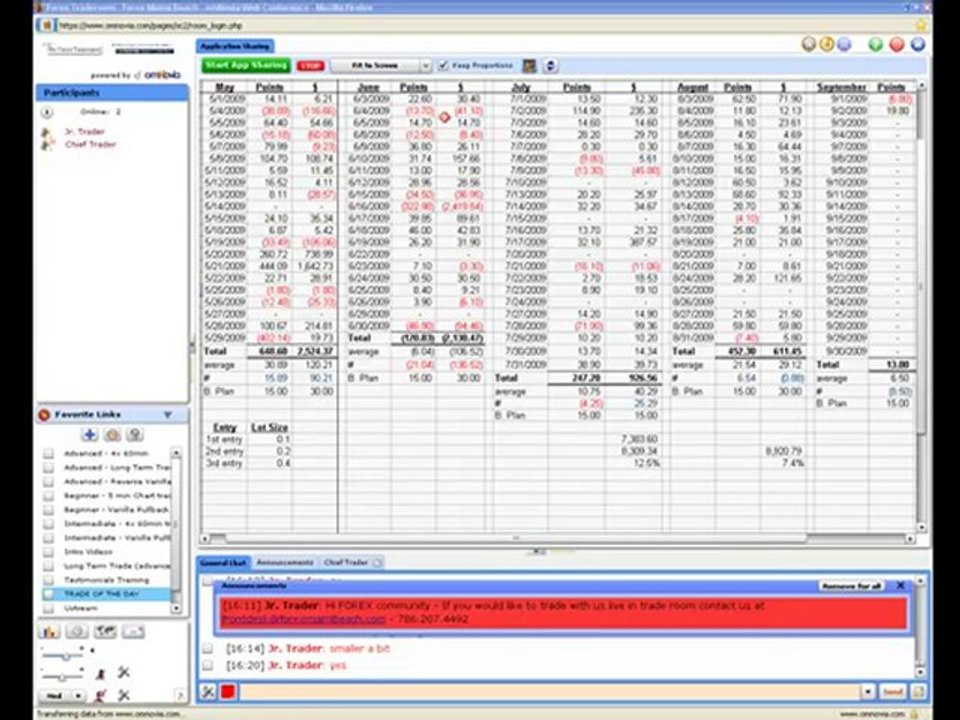Click into the chat message input field

tap(549, 692)
